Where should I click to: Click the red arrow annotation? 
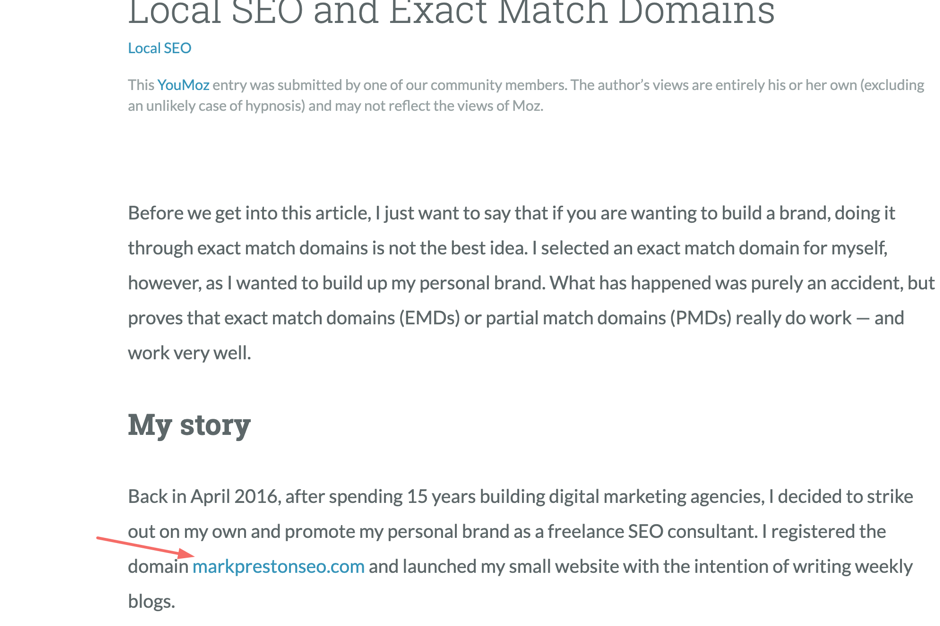[x=146, y=547]
